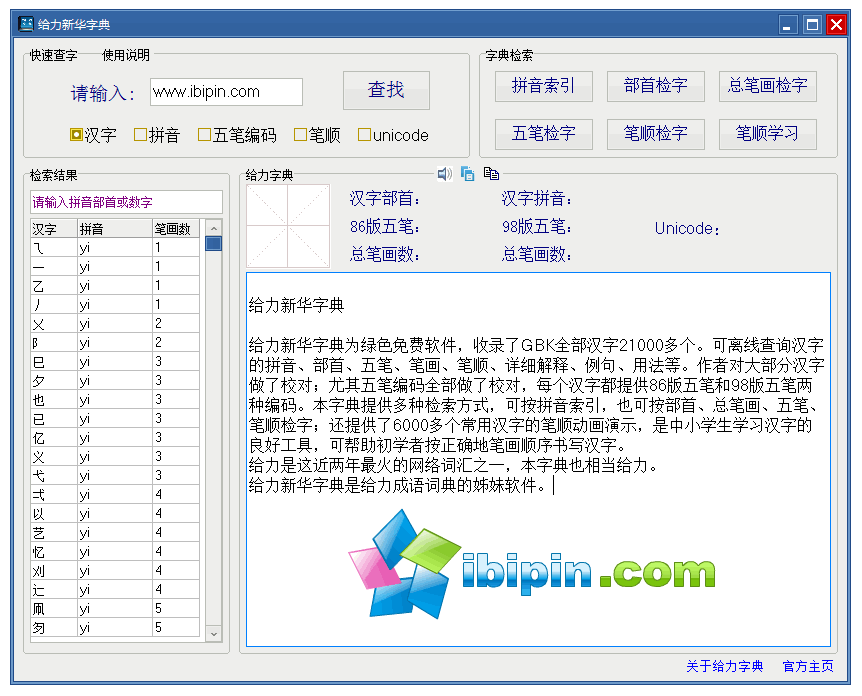Click the speaker pronunciation icon

[444, 174]
